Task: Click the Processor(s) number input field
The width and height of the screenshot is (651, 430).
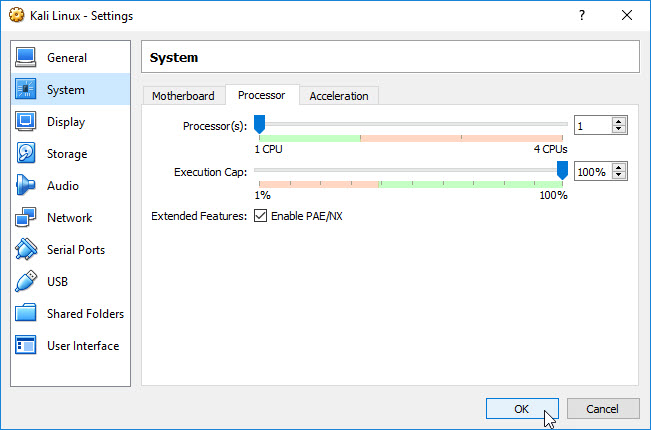Action: [593, 125]
